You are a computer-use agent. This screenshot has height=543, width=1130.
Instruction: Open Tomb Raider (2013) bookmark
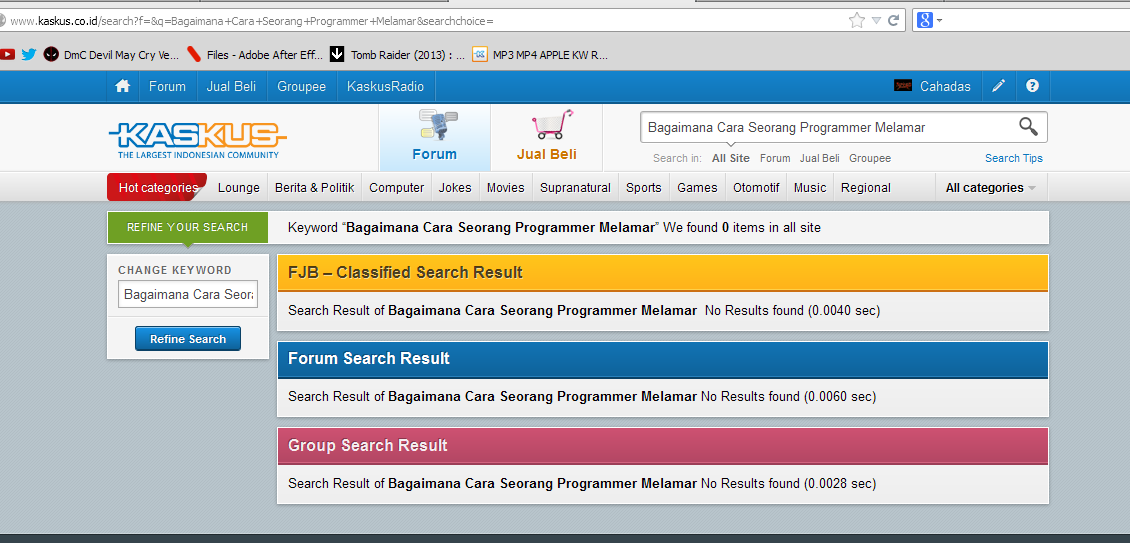click(397, 54)
